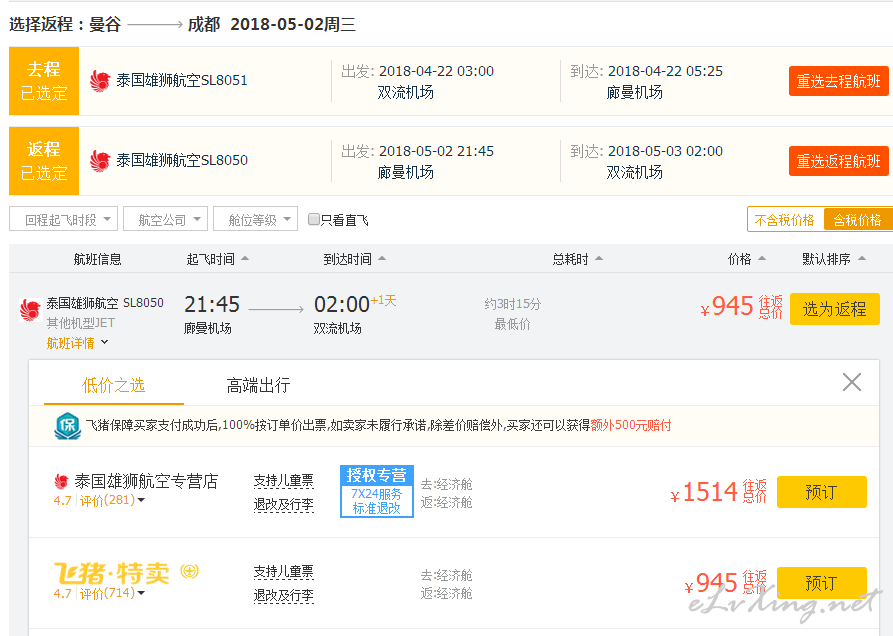Click the 保 guarantee shield icon
The height and width of the screenshot is (636, 893).
tap(67, 426)
